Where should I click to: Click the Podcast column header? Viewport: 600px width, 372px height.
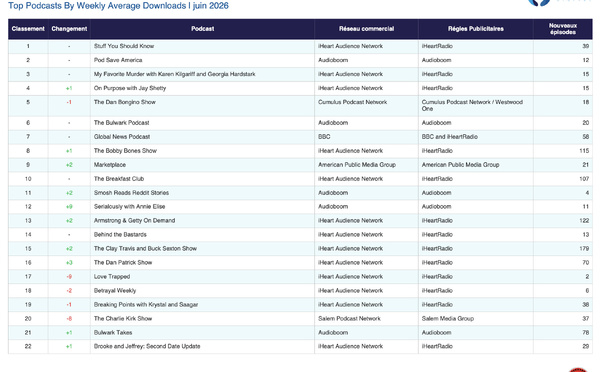pyautogui.click(x=202, y=29)
